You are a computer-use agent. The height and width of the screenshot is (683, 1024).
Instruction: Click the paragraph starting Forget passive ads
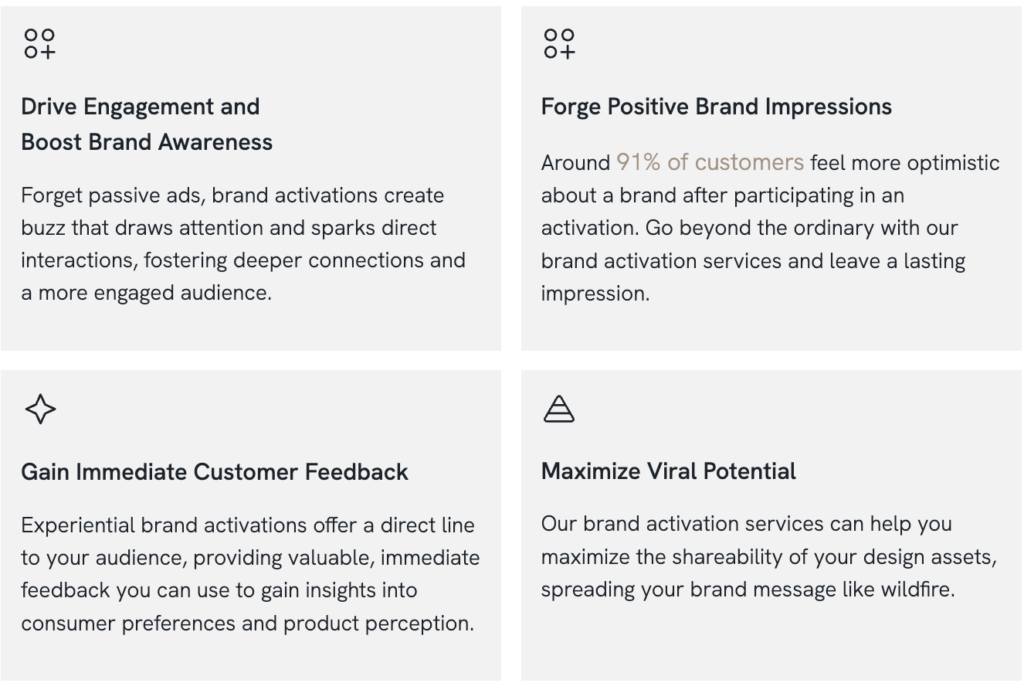tap(243, 244)
